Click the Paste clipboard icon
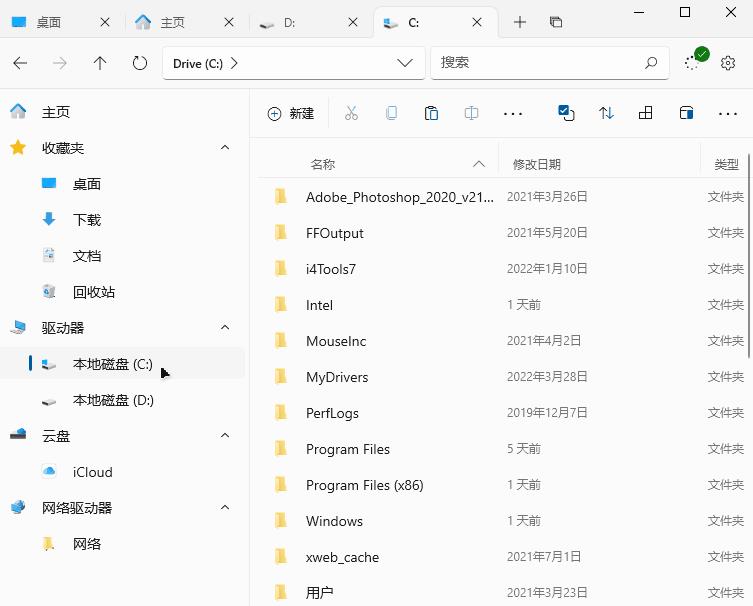Viewport: 753px width, 606px height. (431, 114)
